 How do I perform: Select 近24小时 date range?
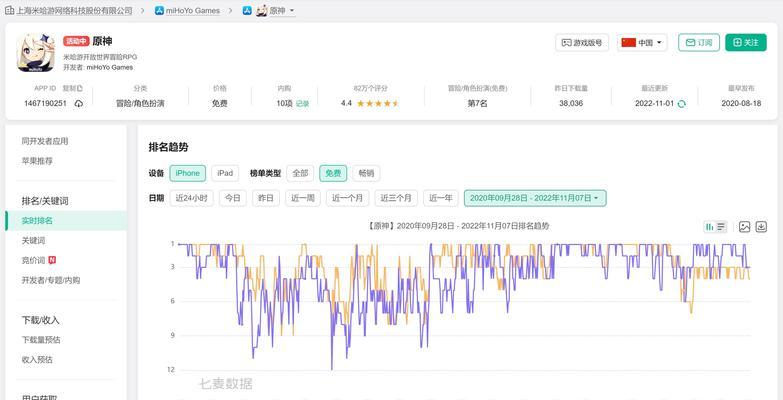coord(191,198)
